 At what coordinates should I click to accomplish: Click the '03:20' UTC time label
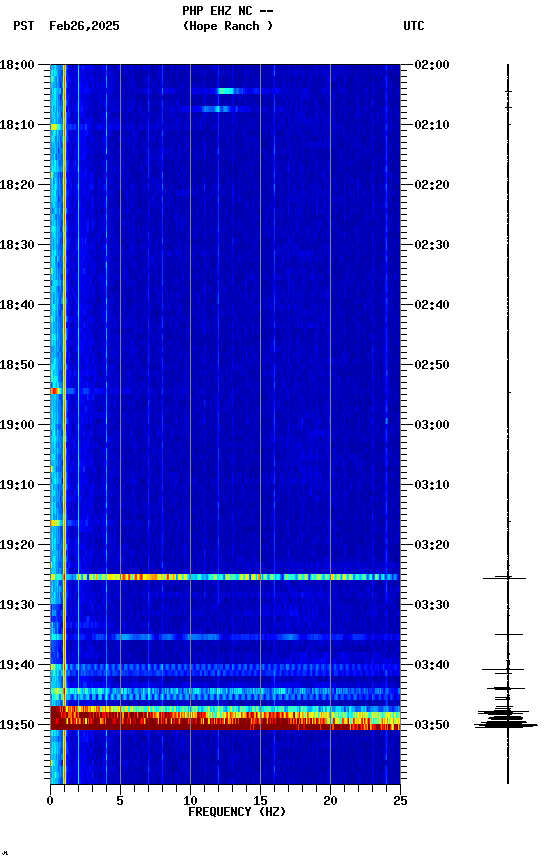(x=432, y=545)
